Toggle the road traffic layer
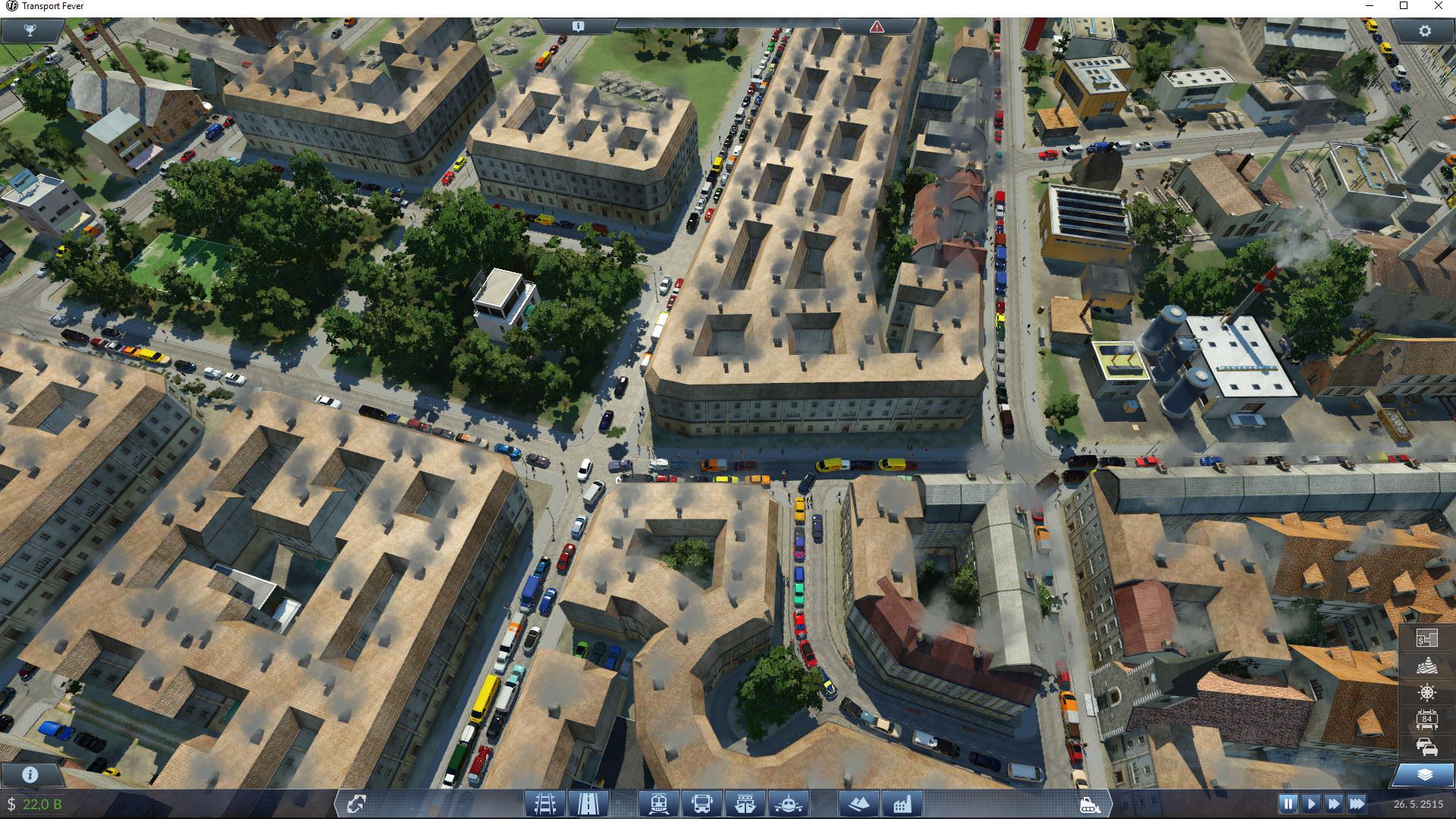The width and height of the screenshot is (1456, 819). pos(1426,746)
